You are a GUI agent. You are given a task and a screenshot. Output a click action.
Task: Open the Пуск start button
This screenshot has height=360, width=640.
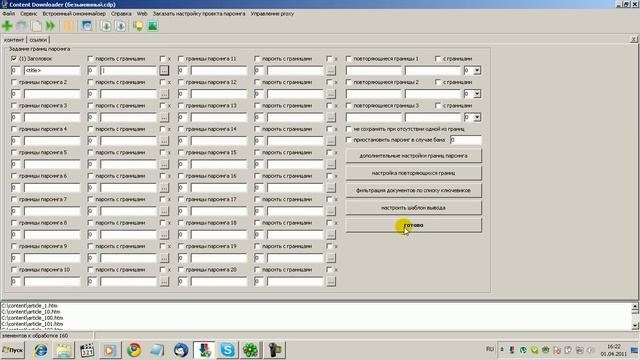pyautogui.click(x=12, y=350)
